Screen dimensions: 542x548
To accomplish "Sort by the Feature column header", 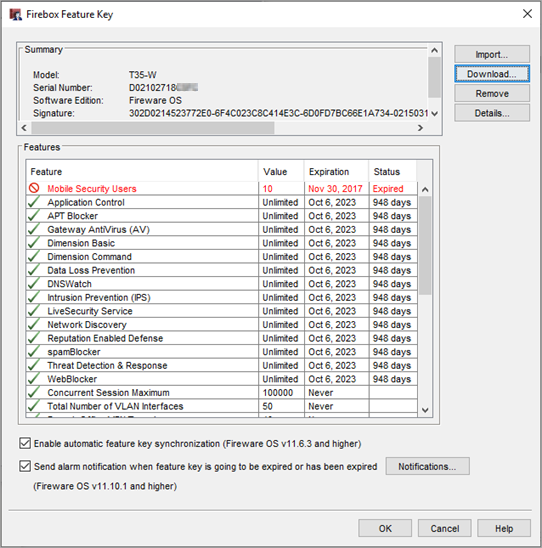I will point(142,172).
